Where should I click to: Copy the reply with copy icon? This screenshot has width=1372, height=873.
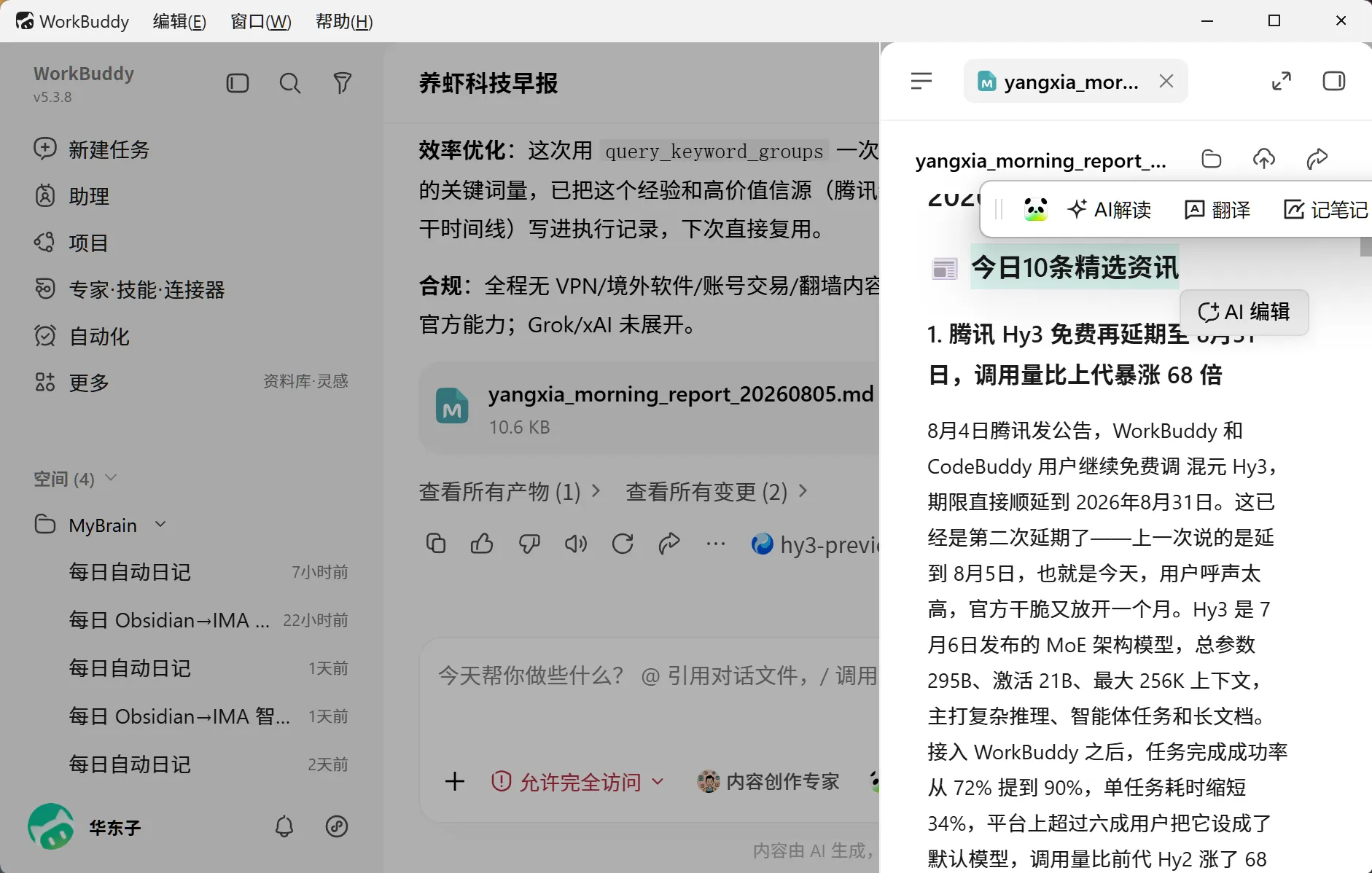[x=436, y=544]
